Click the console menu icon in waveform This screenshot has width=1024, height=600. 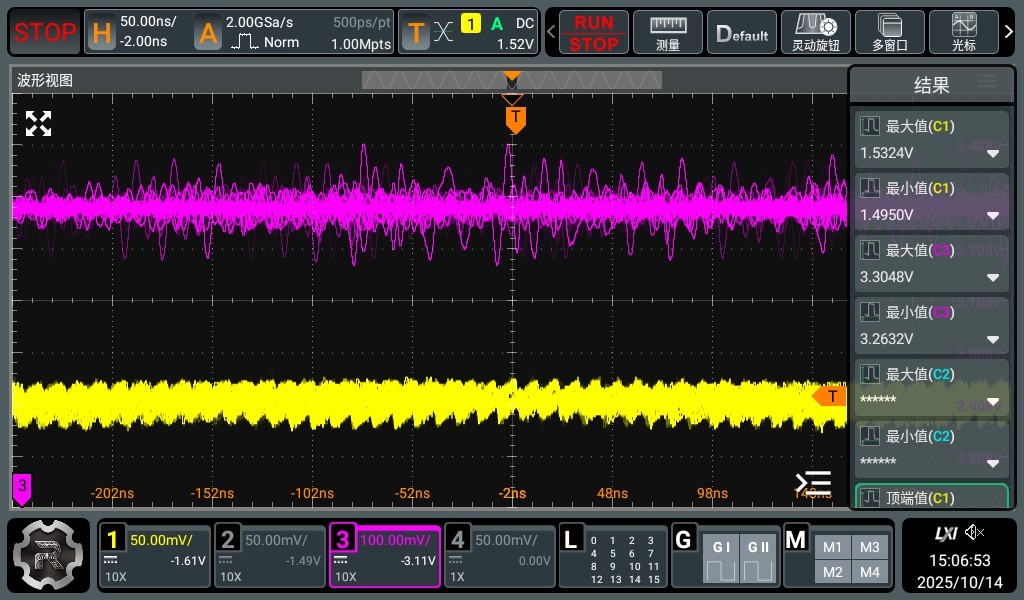point(813,484)
